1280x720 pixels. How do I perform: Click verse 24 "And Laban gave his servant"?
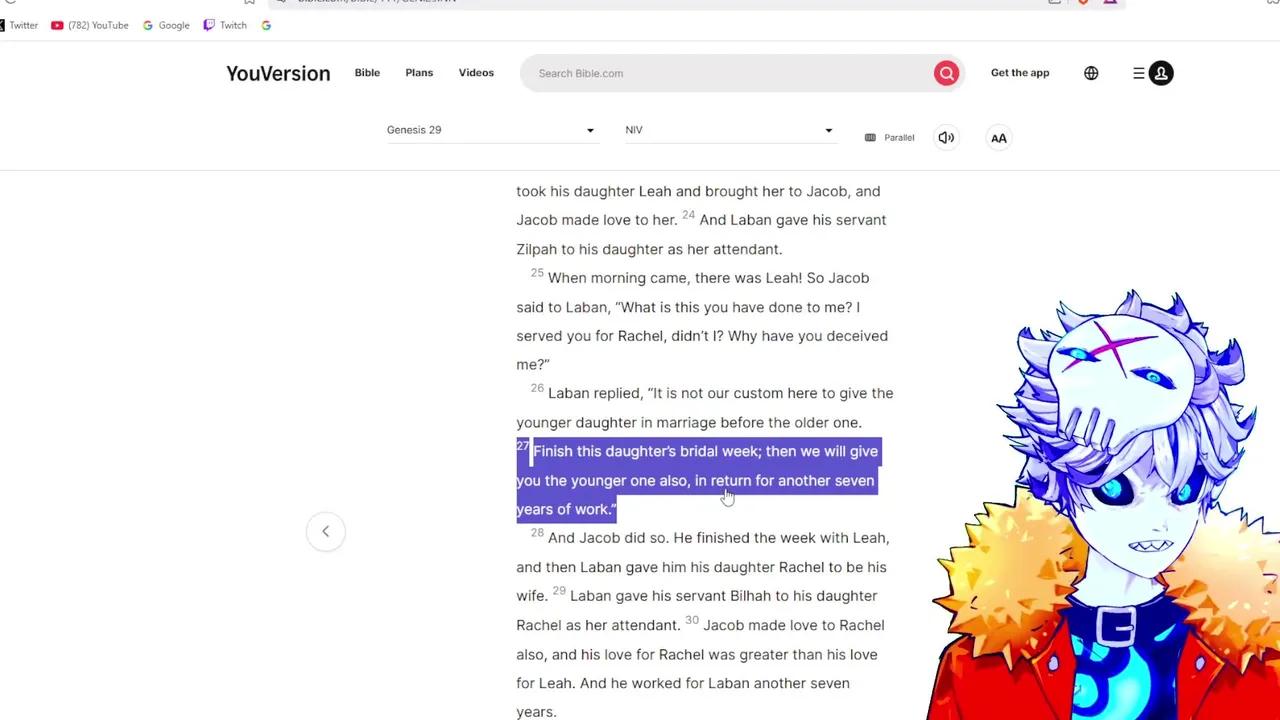[x=793, y=220]
